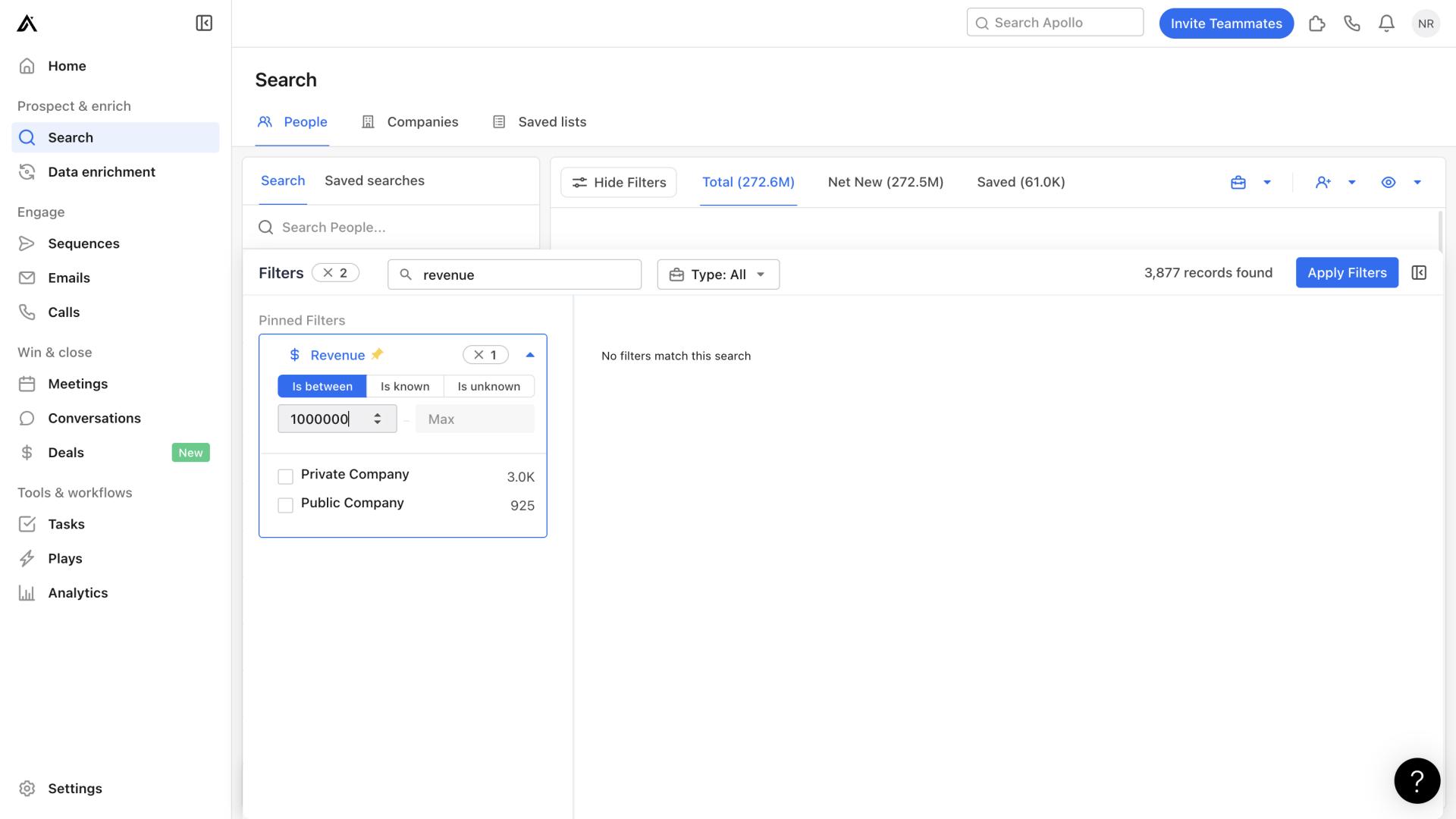The image size is (1456, 819).
Task: Open the sidebar collapse panel icon
Action: (205, 23)
